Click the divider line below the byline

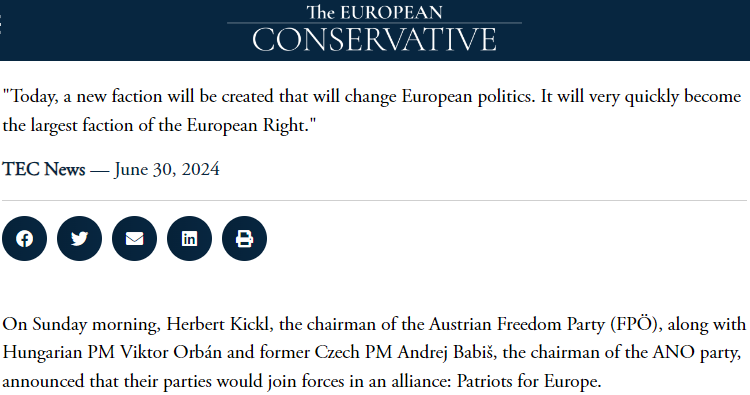point(375,200)
